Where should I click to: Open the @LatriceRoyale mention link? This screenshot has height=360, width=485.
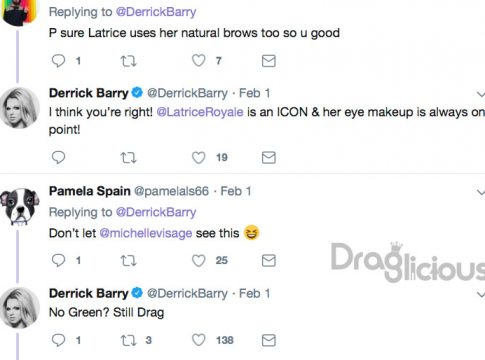200,112
